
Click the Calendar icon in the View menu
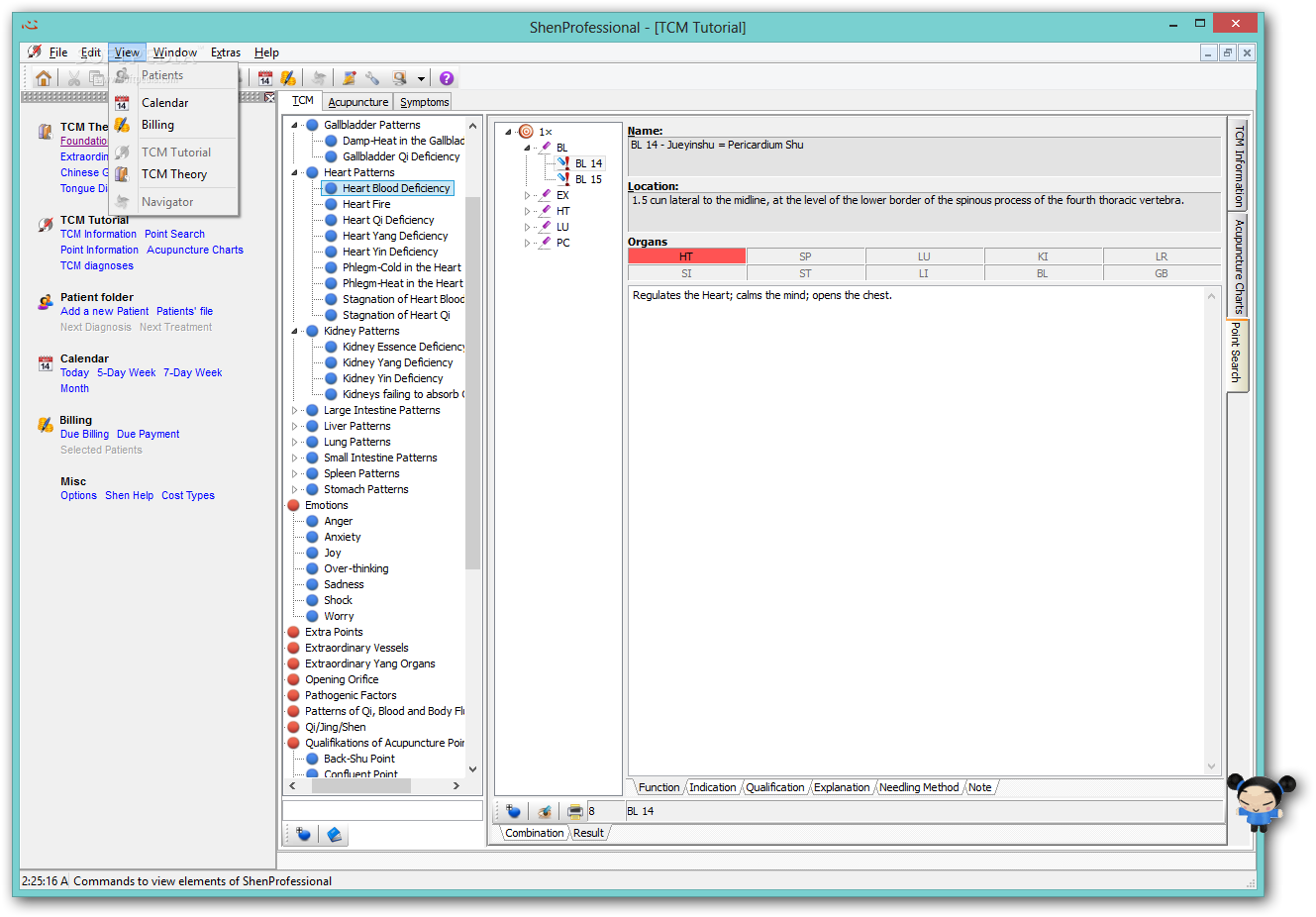[x=122, y=103]
